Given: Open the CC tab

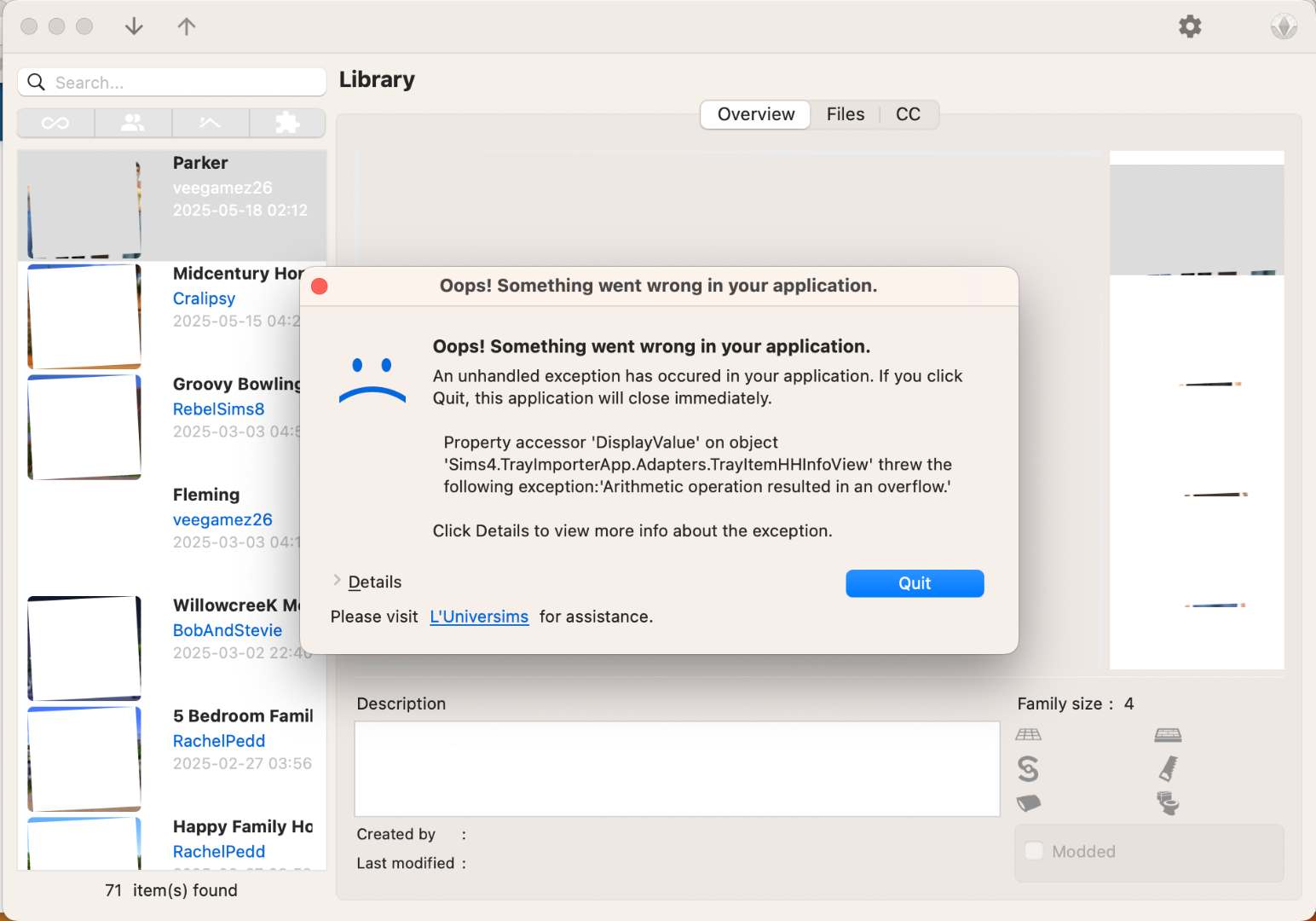Looking at the screenshot, I should click(x=908, y=114).
